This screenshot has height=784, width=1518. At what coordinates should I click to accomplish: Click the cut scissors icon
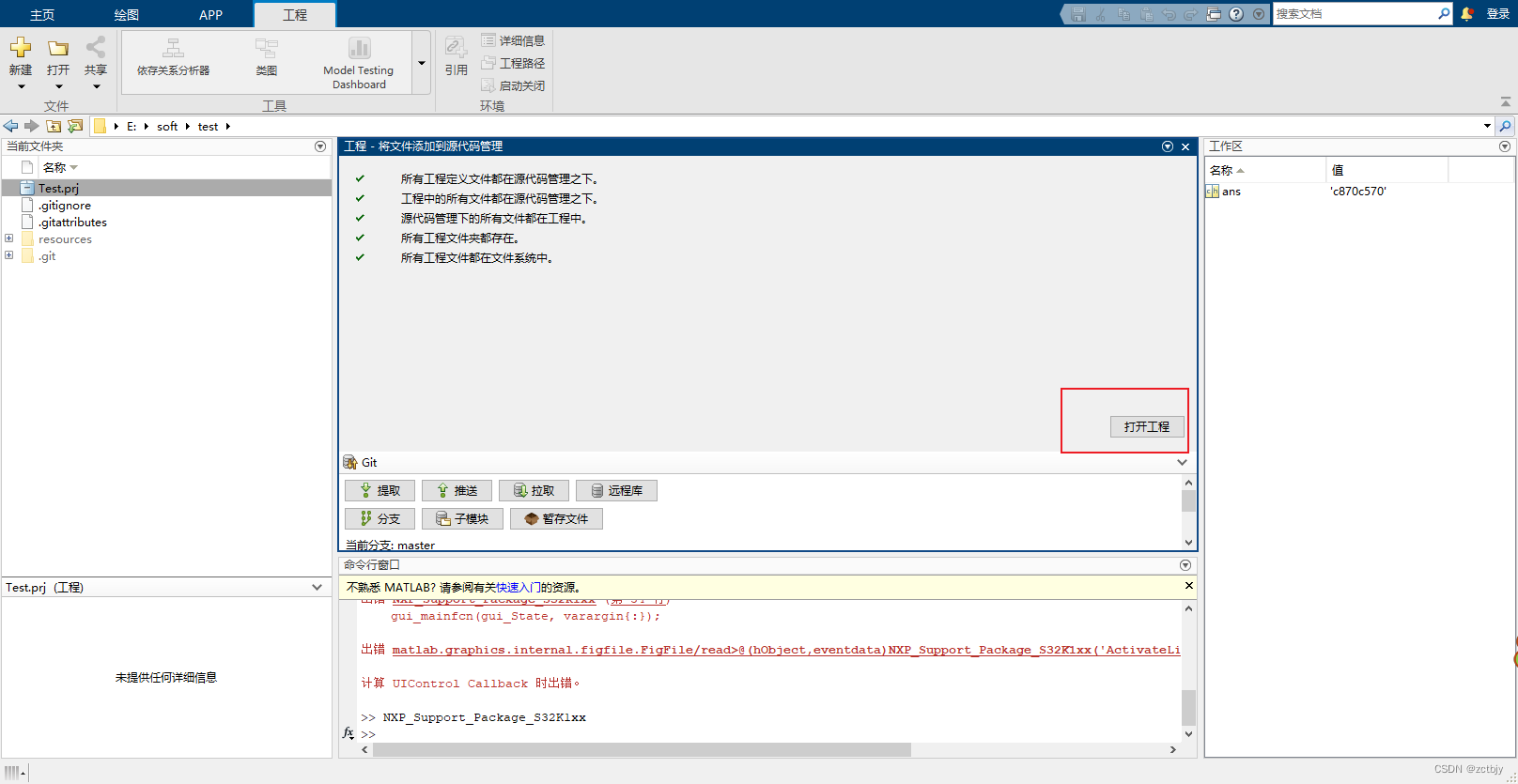pos(1100,14)
